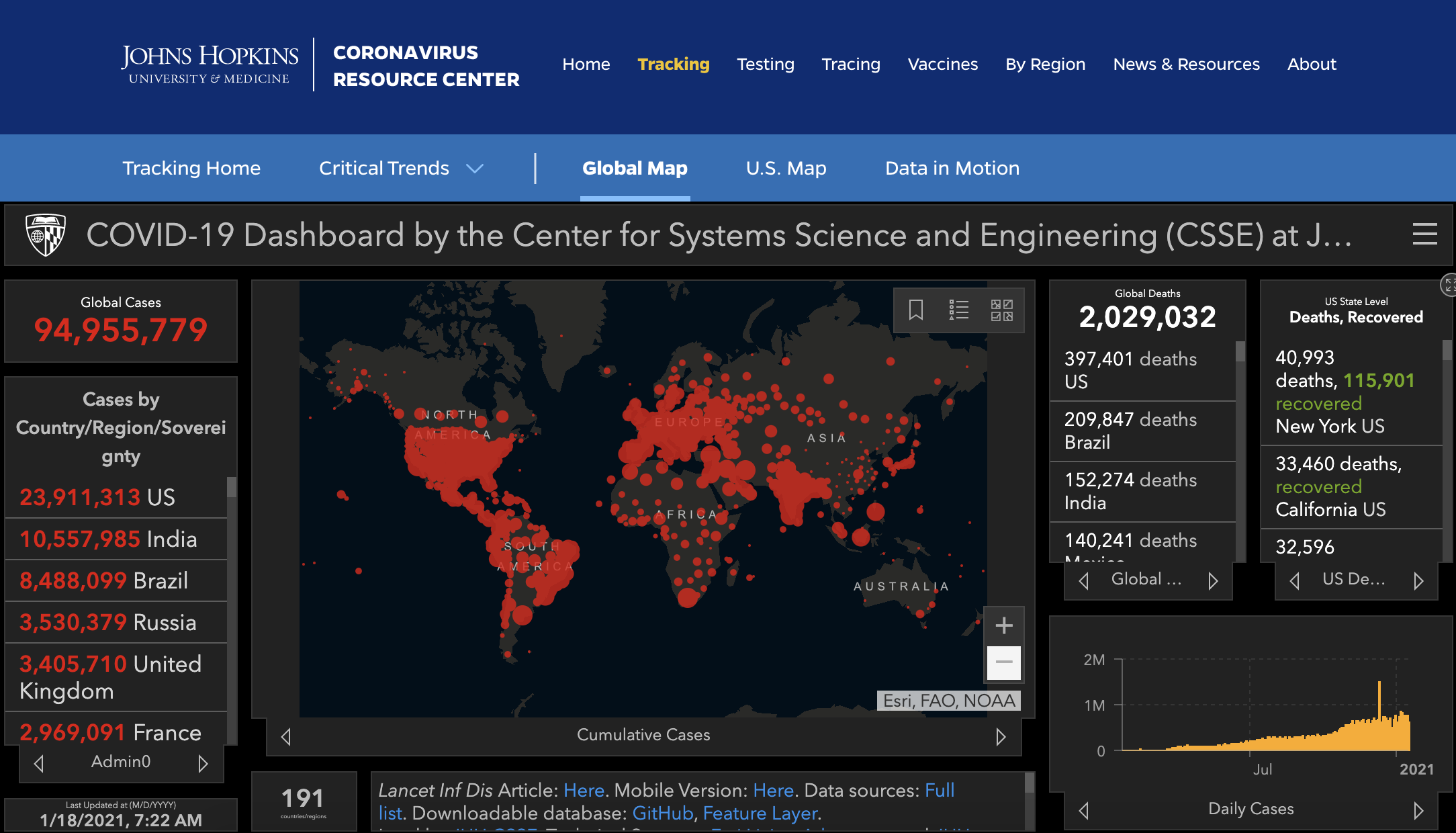Viewport: 1456px width, 833px height.
Task: Open the dashboard hamburger menu
Action: click(x=1424, y=234)
